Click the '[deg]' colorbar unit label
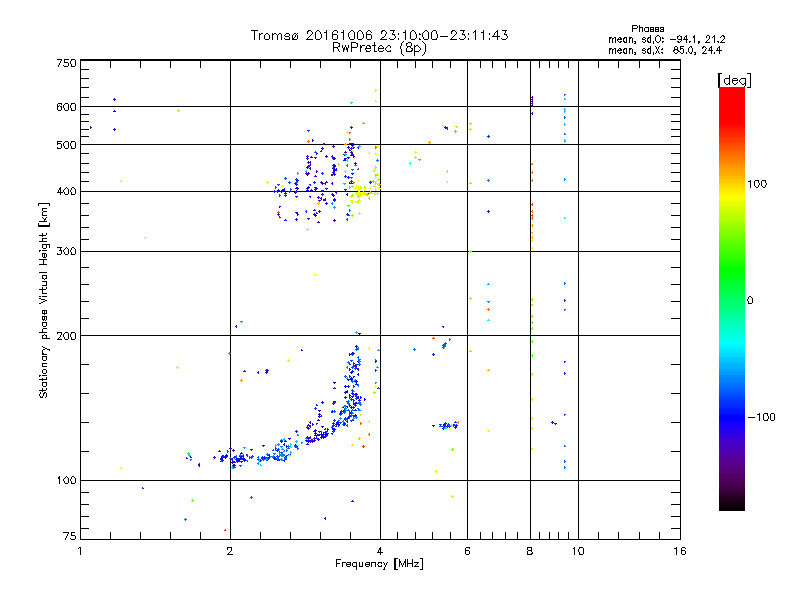The height and width of the screenshot is (600, 800). [734, 80]
